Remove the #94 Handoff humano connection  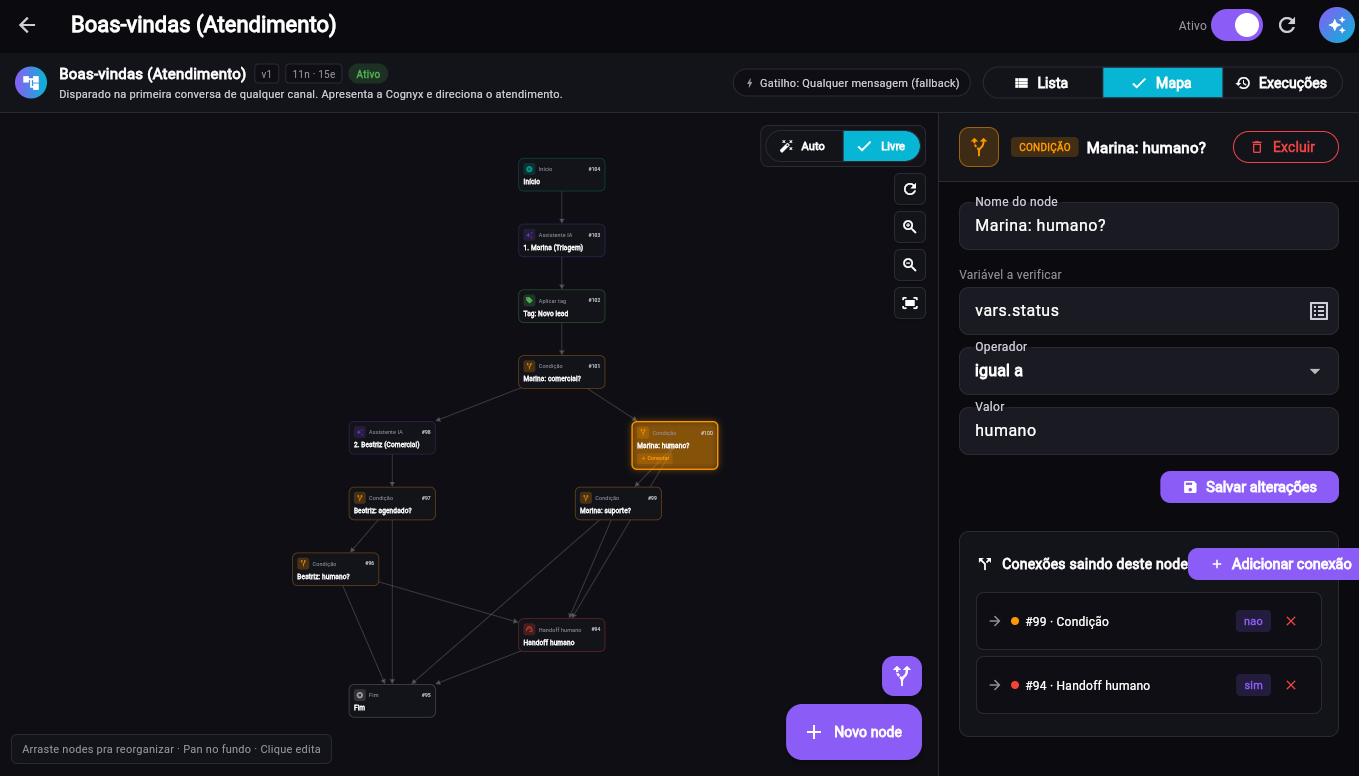(1291, 685)
